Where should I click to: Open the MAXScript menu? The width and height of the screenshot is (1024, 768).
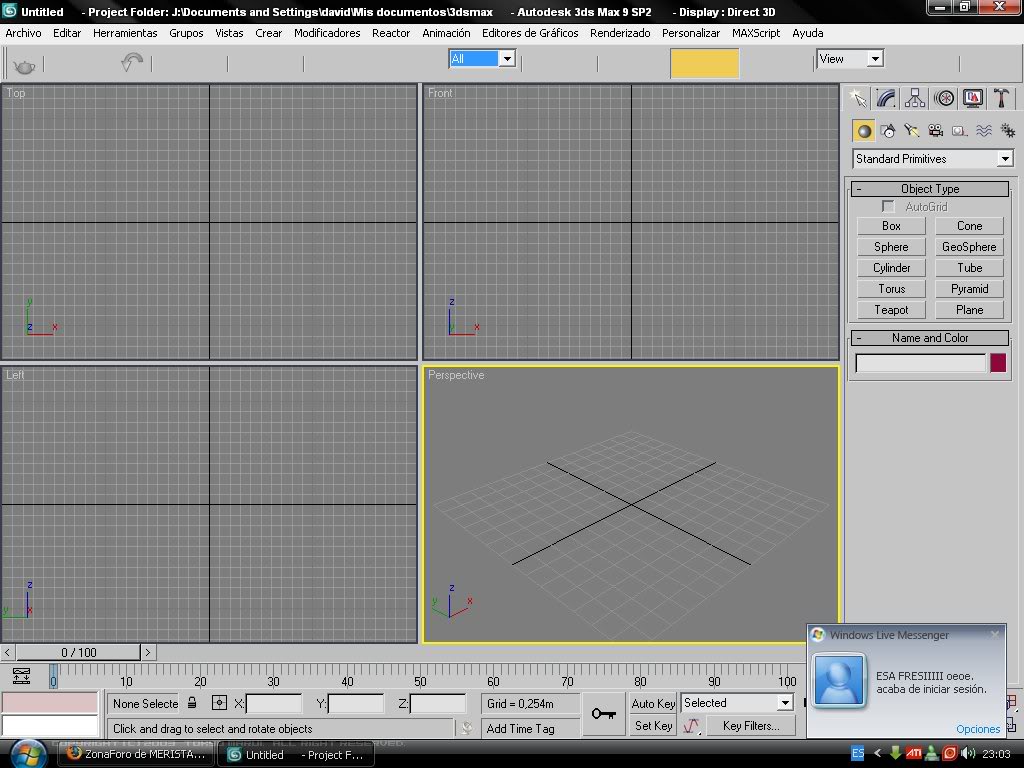(x=756, y=33)
